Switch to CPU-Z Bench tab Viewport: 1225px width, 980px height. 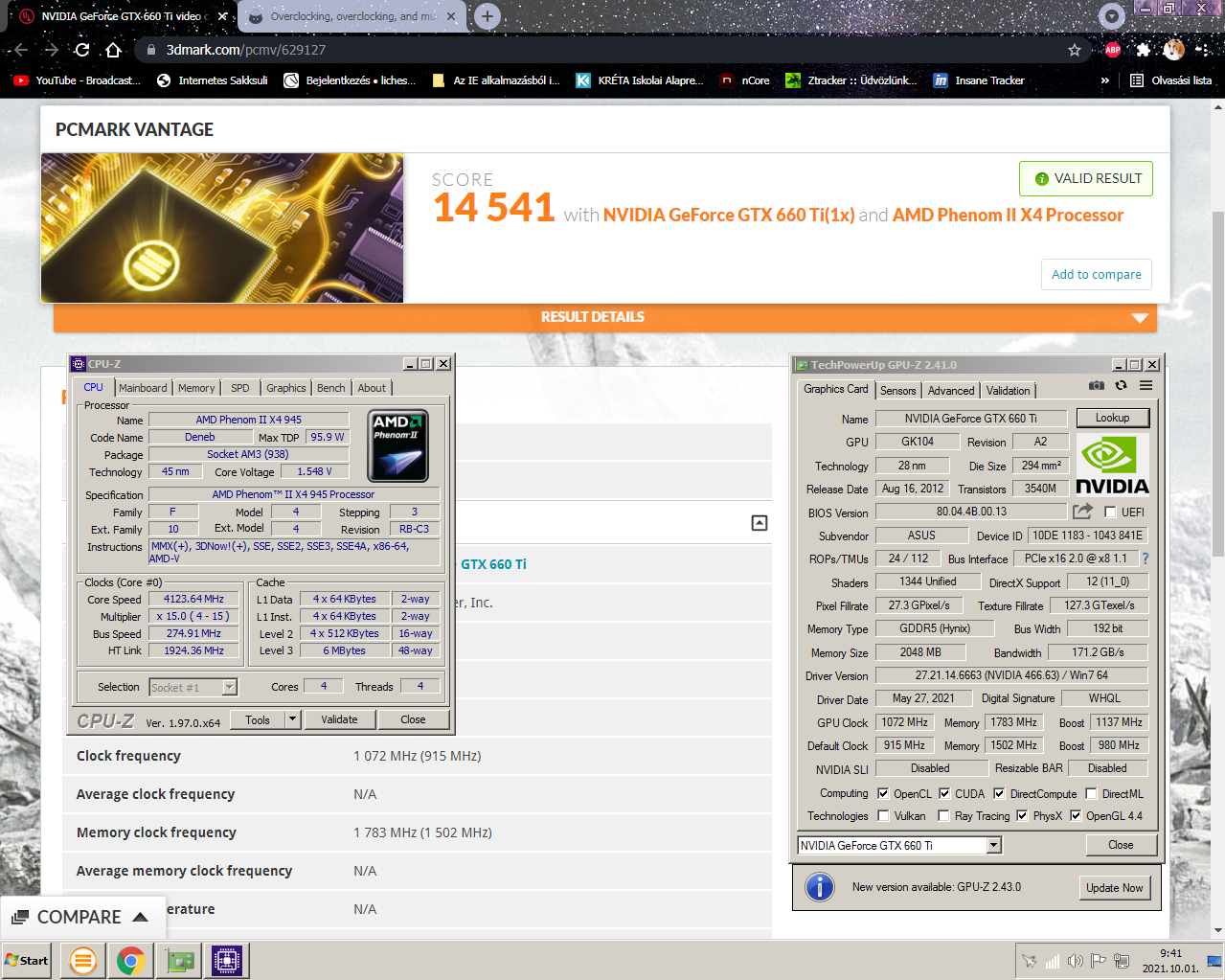[331, 388]
